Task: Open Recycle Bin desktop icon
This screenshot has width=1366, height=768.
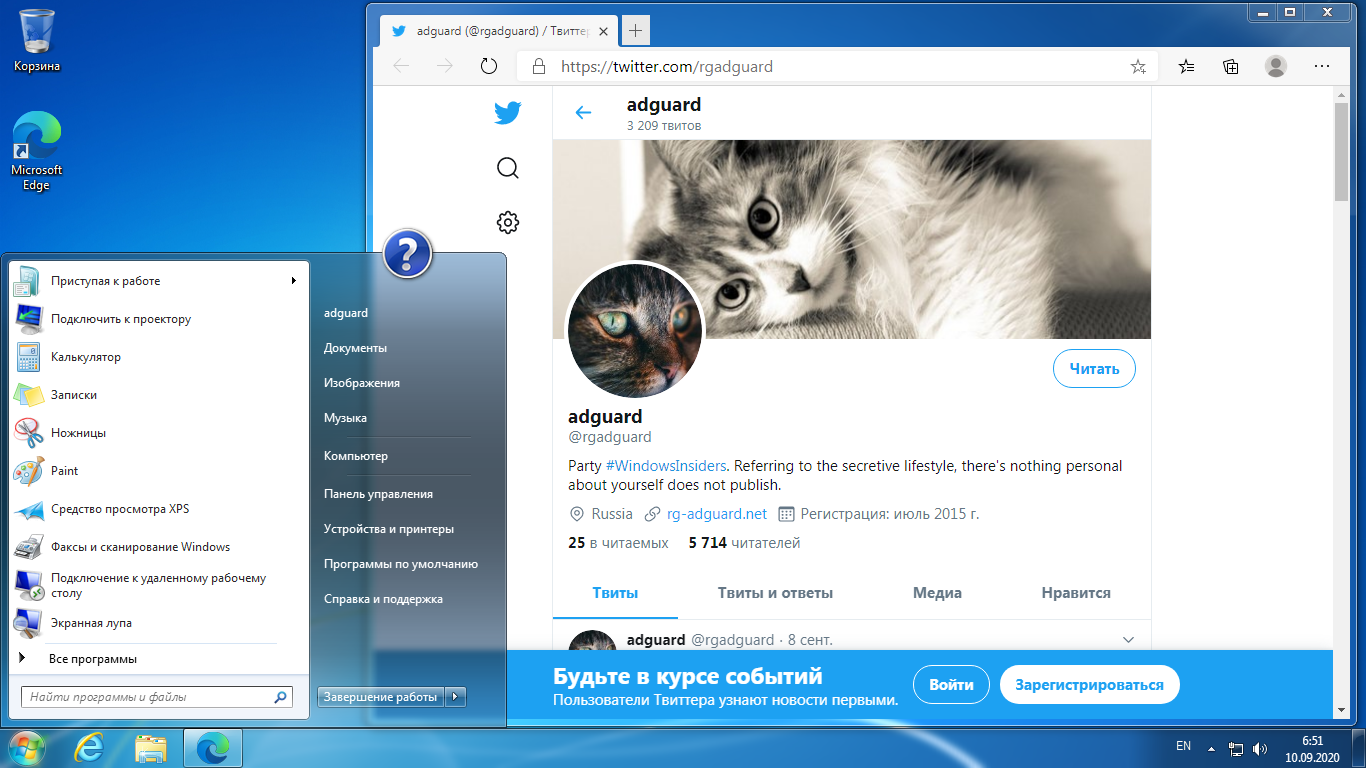Action: pos(37,41)
